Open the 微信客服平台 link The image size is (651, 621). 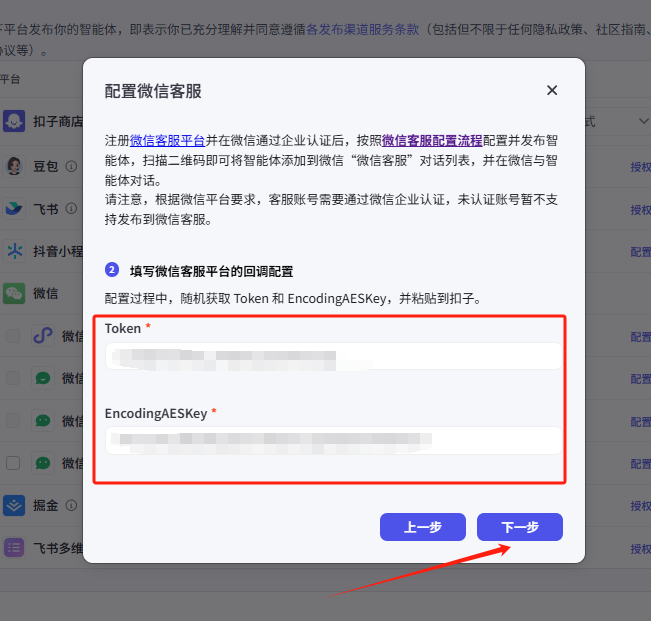click(167, 141)
